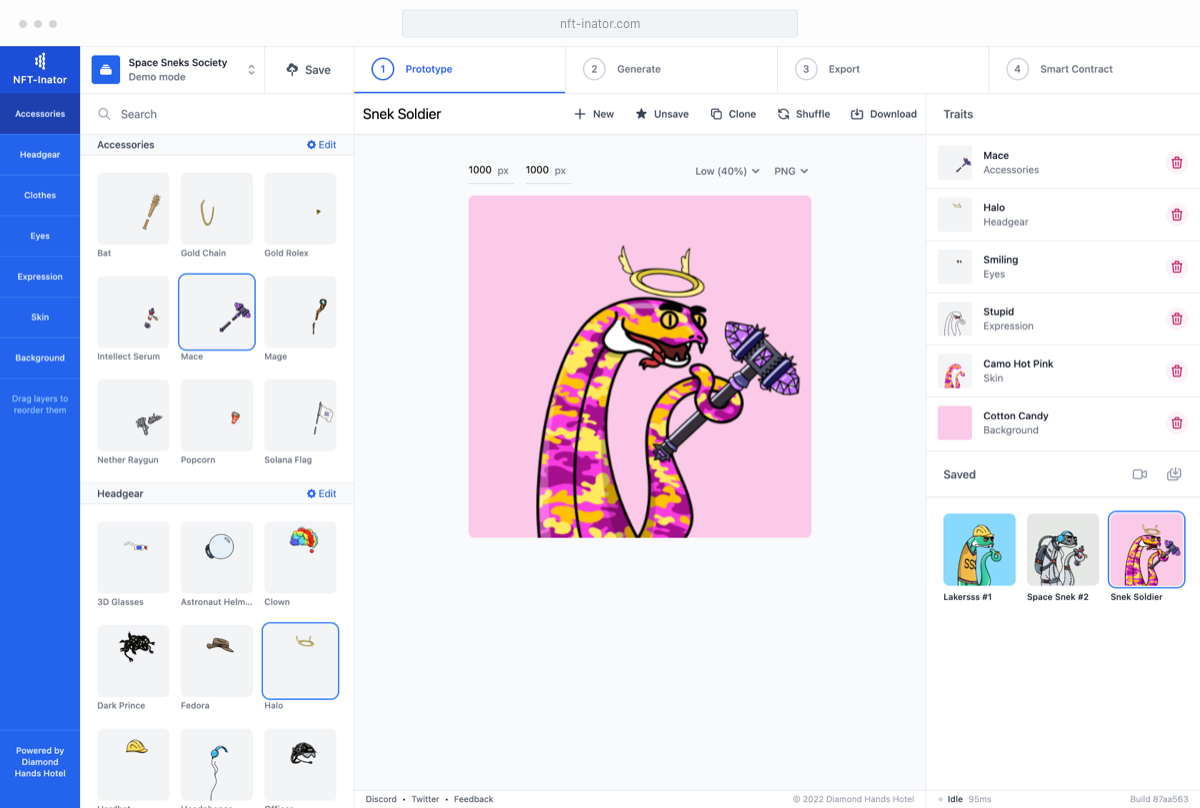
Task: Select the Gold Chain accessory
Action: [x=217, y=209]
